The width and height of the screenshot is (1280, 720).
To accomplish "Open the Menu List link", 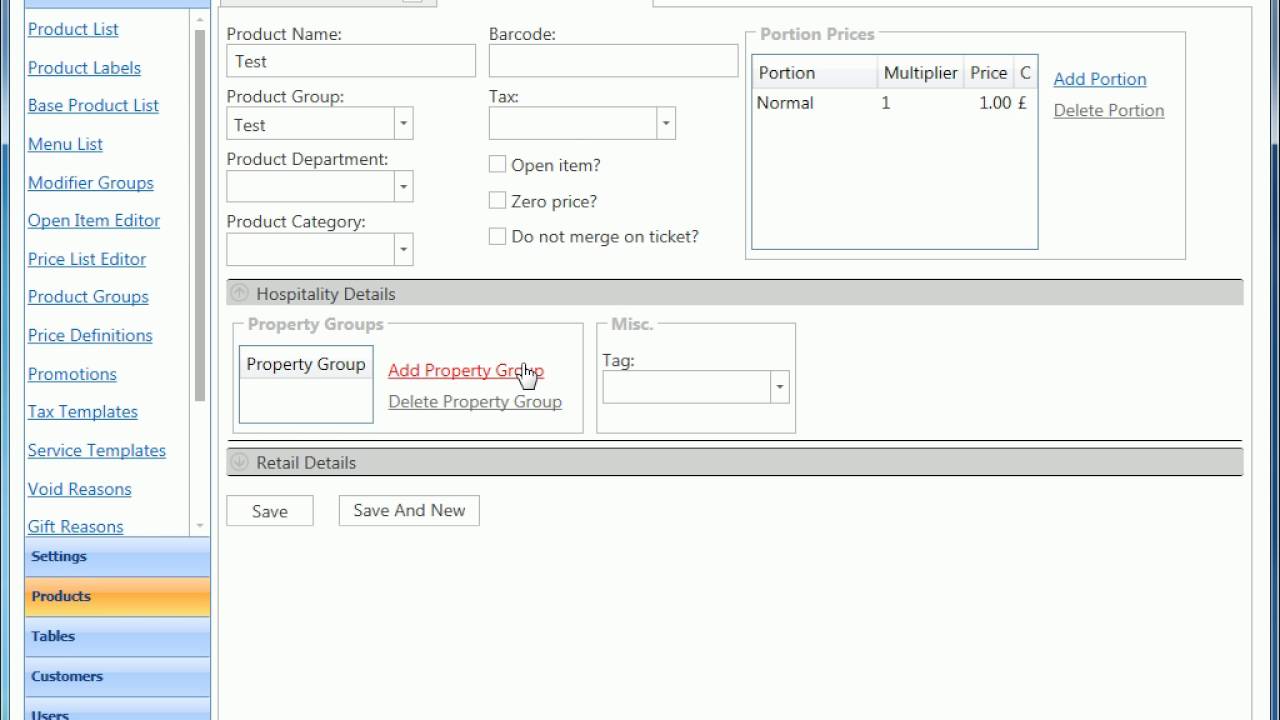I will click(x=65, y=144).
